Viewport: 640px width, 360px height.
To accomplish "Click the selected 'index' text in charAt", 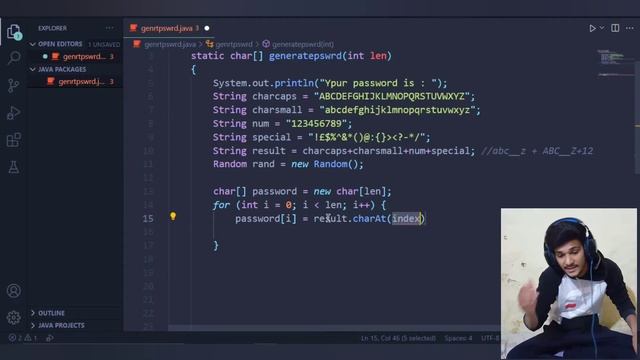I will click(406, 219).
